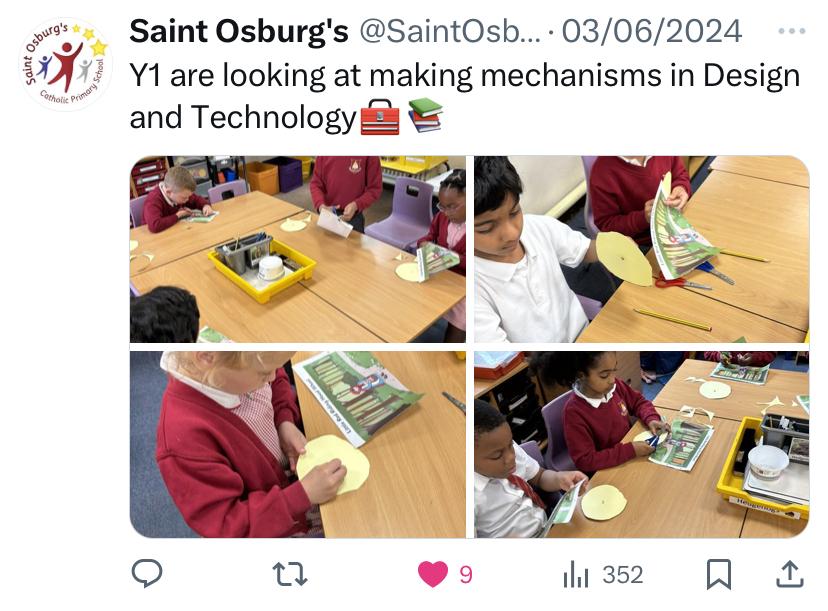
Task: Bookmark this tweet
Action: [719, 574]
